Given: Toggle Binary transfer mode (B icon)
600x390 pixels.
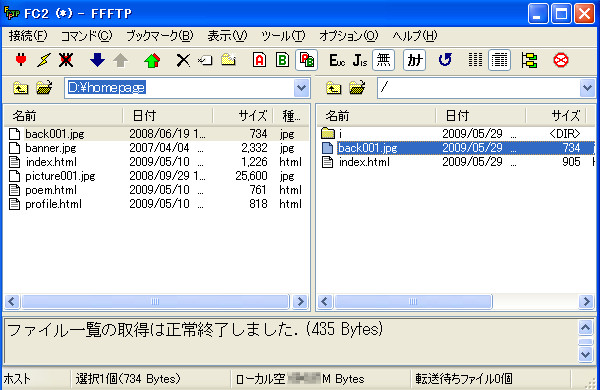Looking at the screenshot, I should pos(282,60).
